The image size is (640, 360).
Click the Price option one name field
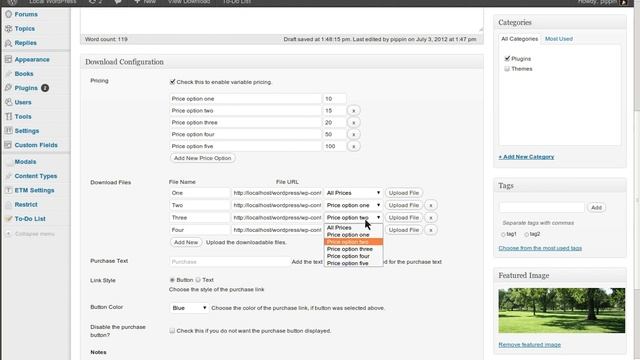245,99
